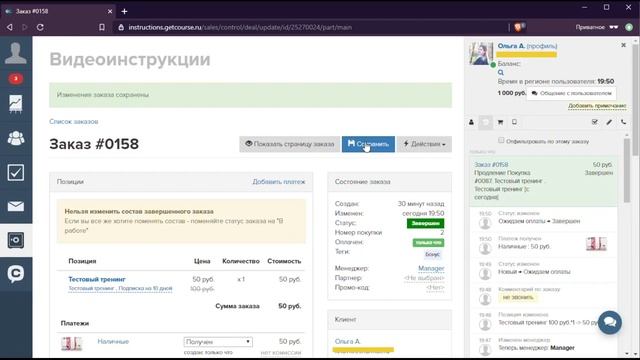The image size is (640, 360).
Task: Open the analytics chart sidebar icon
Action: [16, 104]
